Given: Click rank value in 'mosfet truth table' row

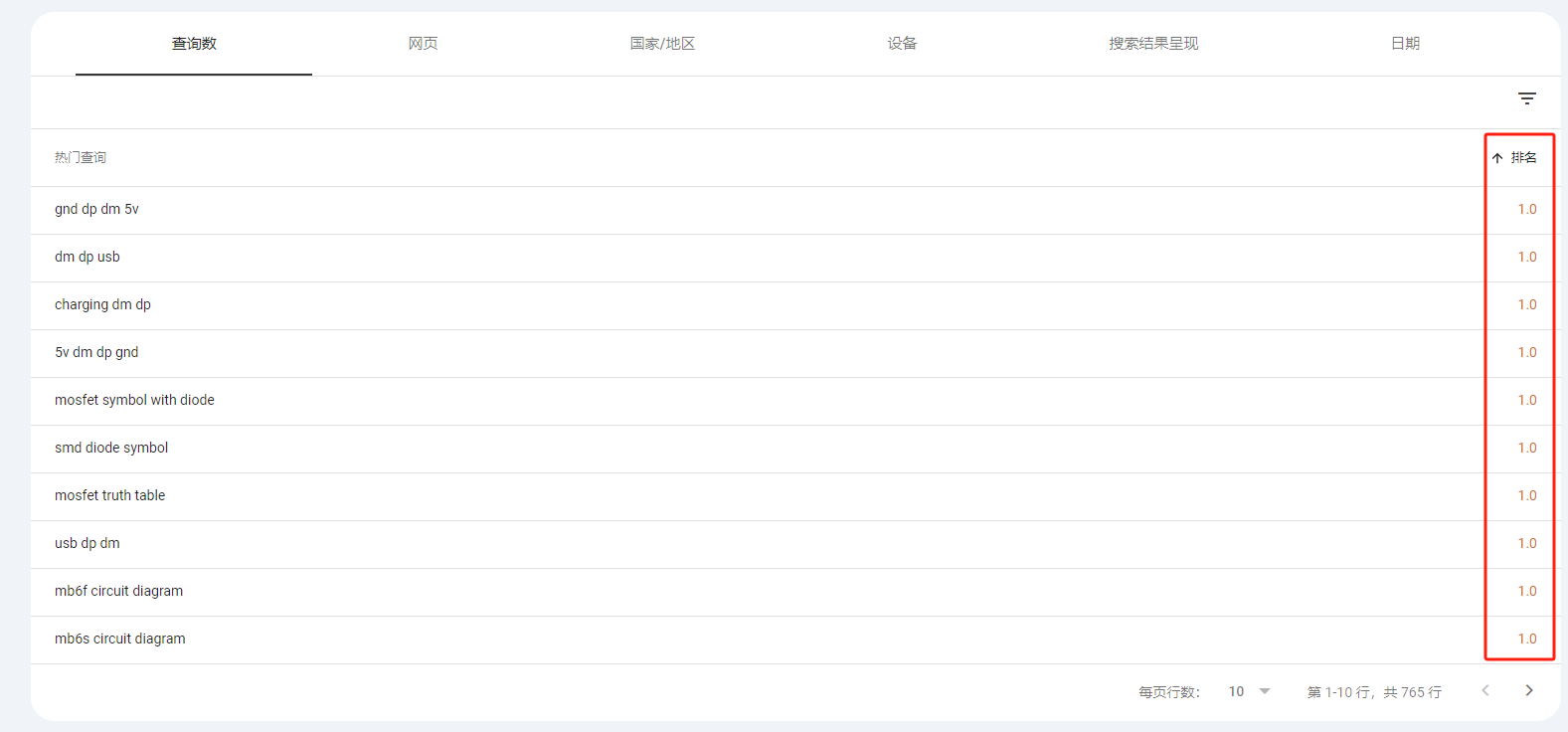Looking at the screenshot, I should click(x=1527, y=495).
